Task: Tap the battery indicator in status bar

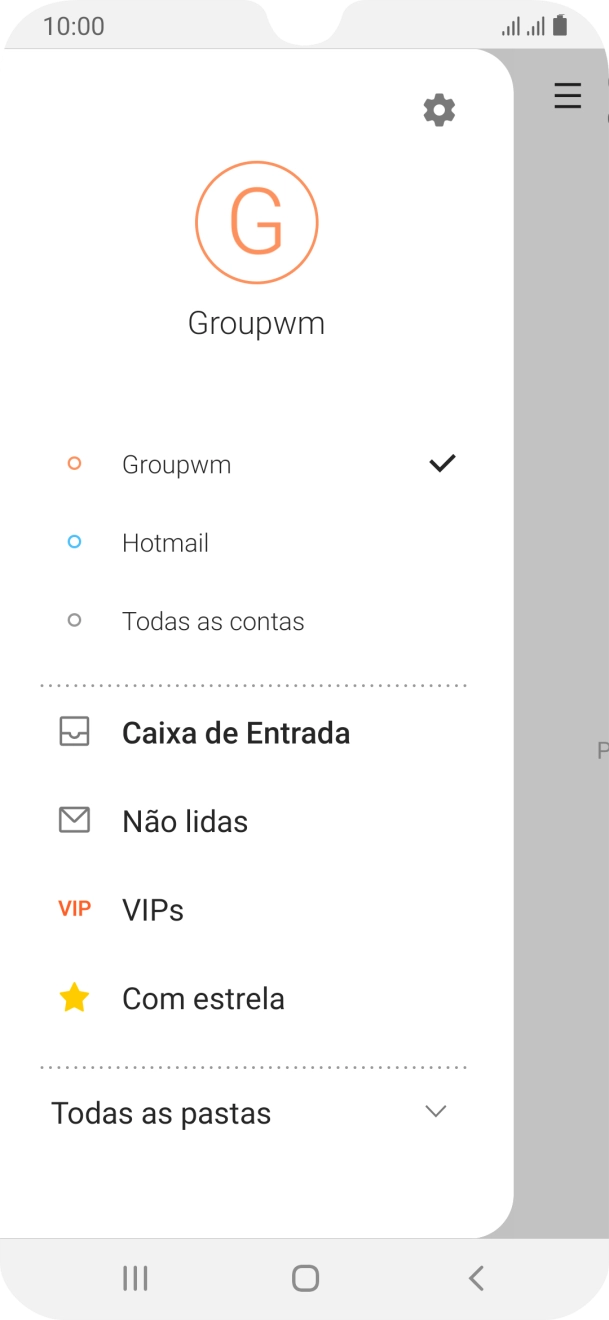Action: (x=561, y=25)
